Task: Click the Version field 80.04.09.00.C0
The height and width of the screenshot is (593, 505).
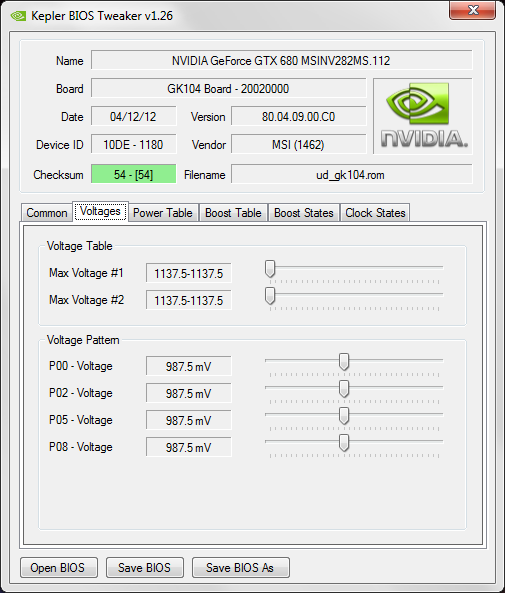Action: coord(298,116)
